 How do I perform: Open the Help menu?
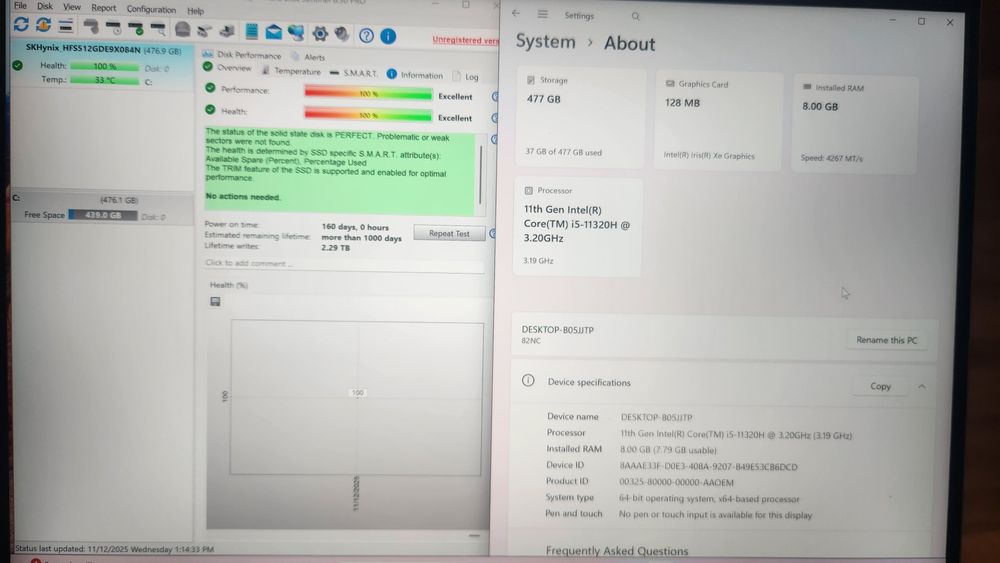click(x=195, y=11)
